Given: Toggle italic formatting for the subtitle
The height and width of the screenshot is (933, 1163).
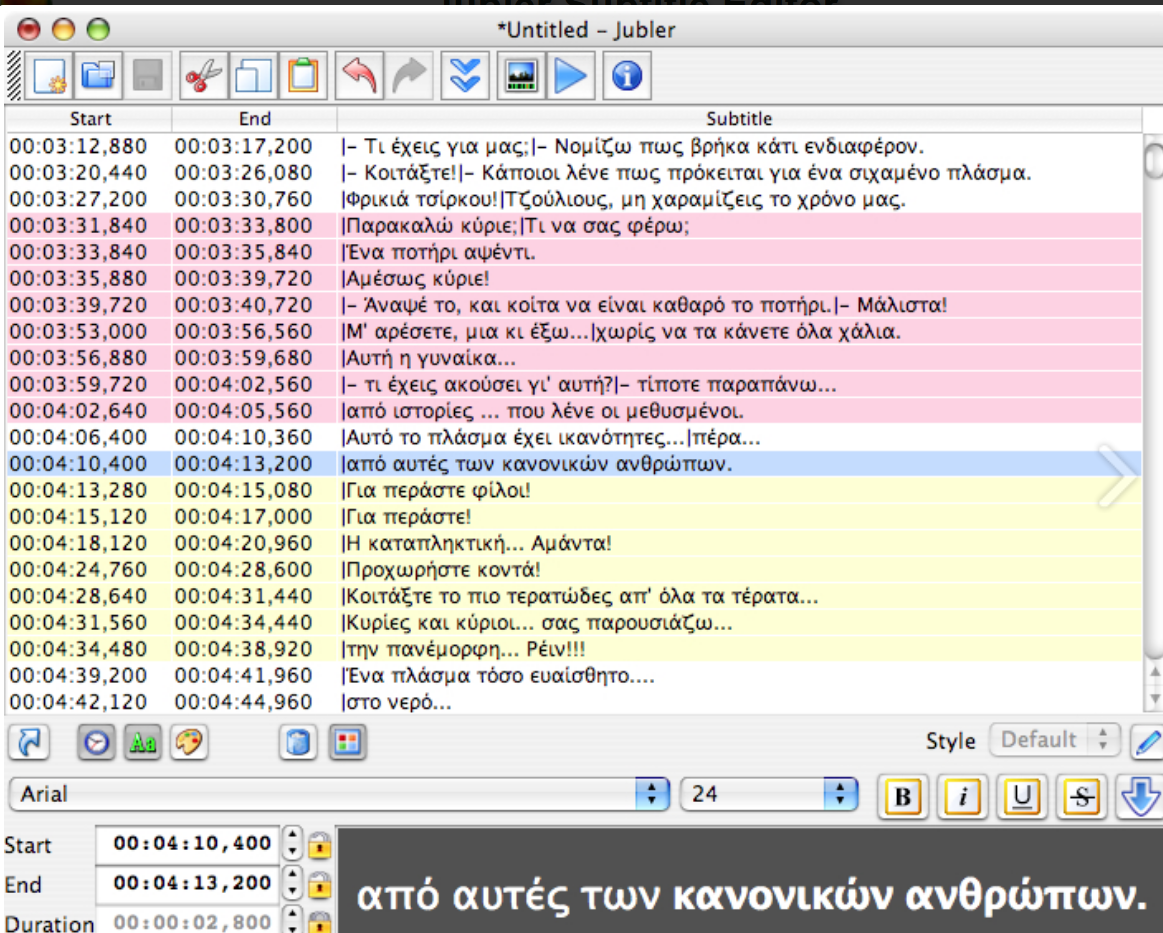Looking at the screenshot, I should (x=961, y=797).
